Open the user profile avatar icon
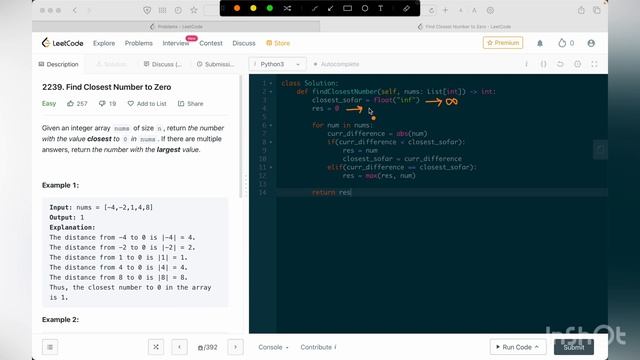This screenshot has height=360, width=640. 591,43
